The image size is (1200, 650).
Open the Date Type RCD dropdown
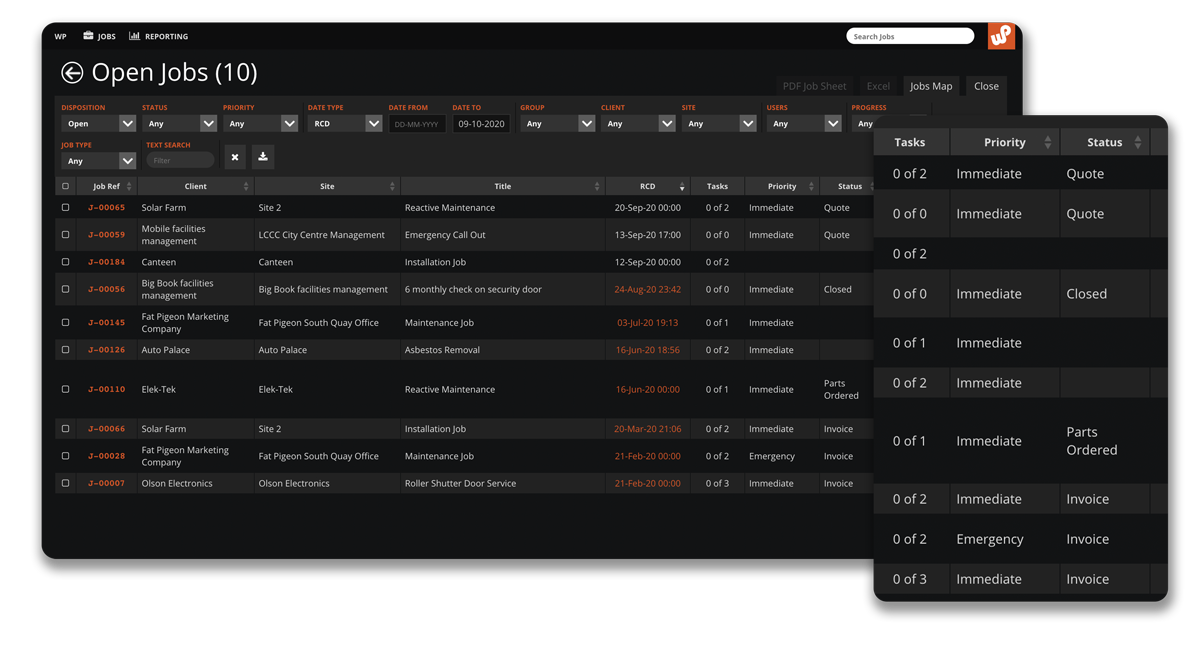point(345,124)
